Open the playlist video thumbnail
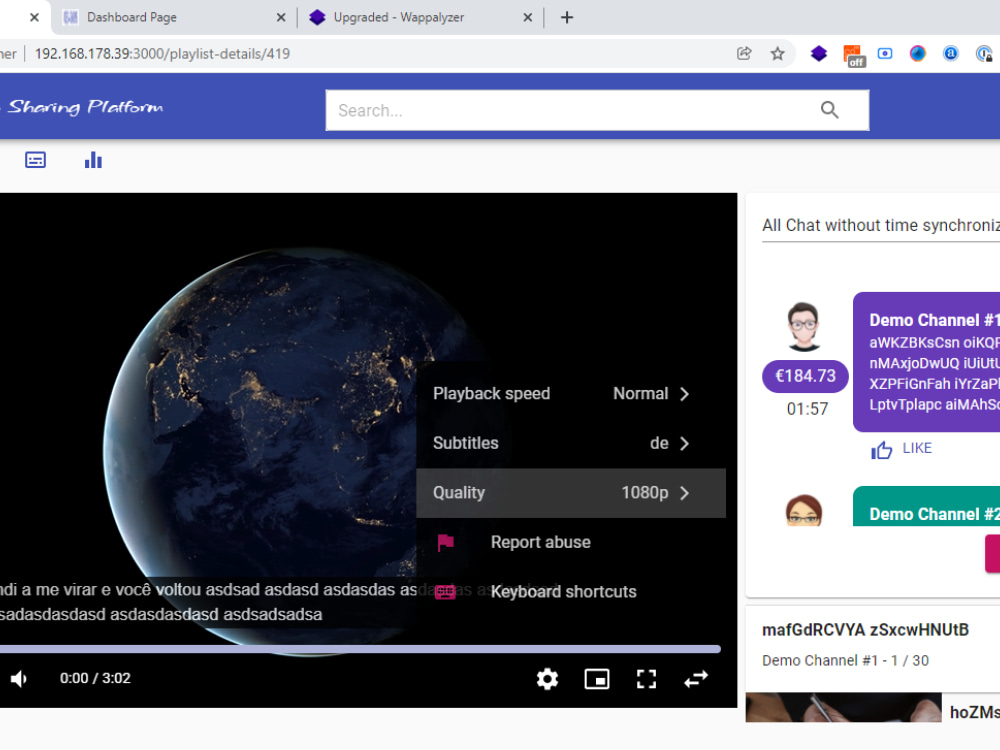The width and height of the screenshot is (1000, 750). (843, 707)
